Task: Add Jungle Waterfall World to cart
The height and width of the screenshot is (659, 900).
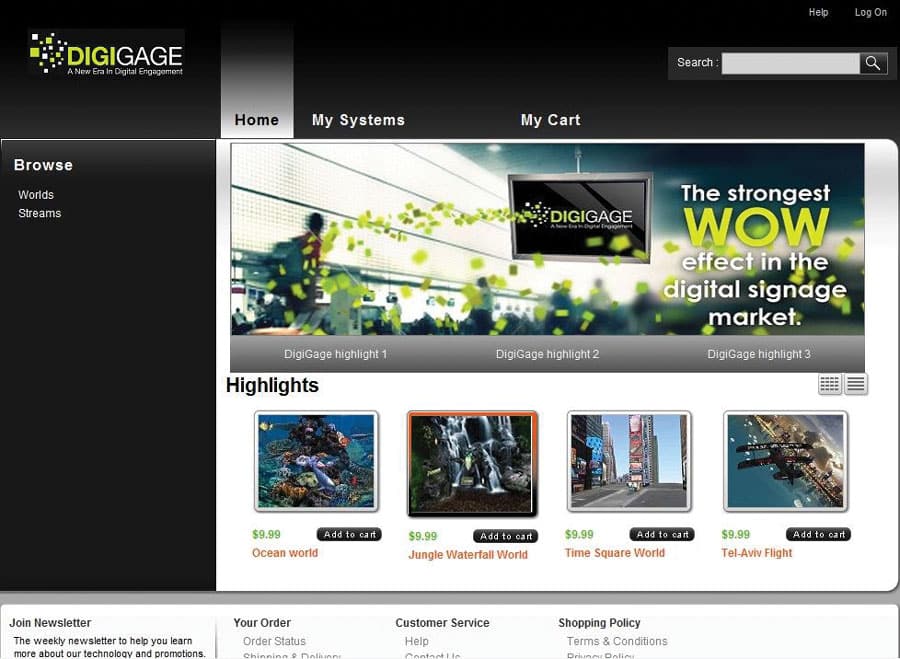Action: tap(506, 536)
